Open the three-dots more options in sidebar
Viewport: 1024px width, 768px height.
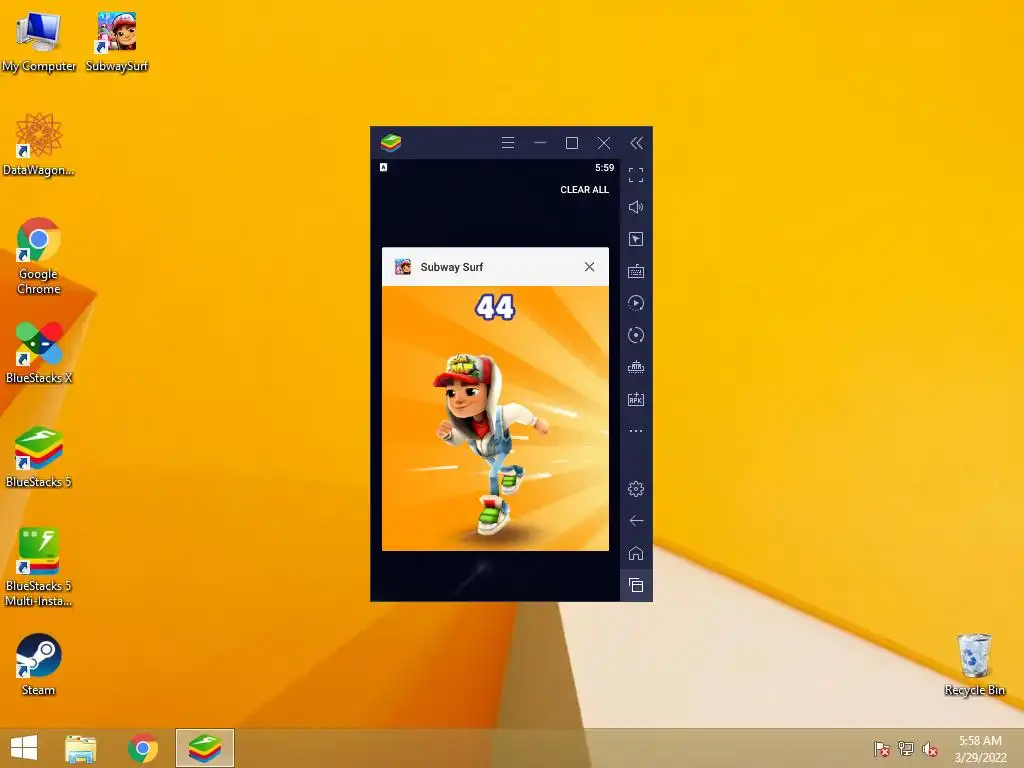[x=636, y=431]
